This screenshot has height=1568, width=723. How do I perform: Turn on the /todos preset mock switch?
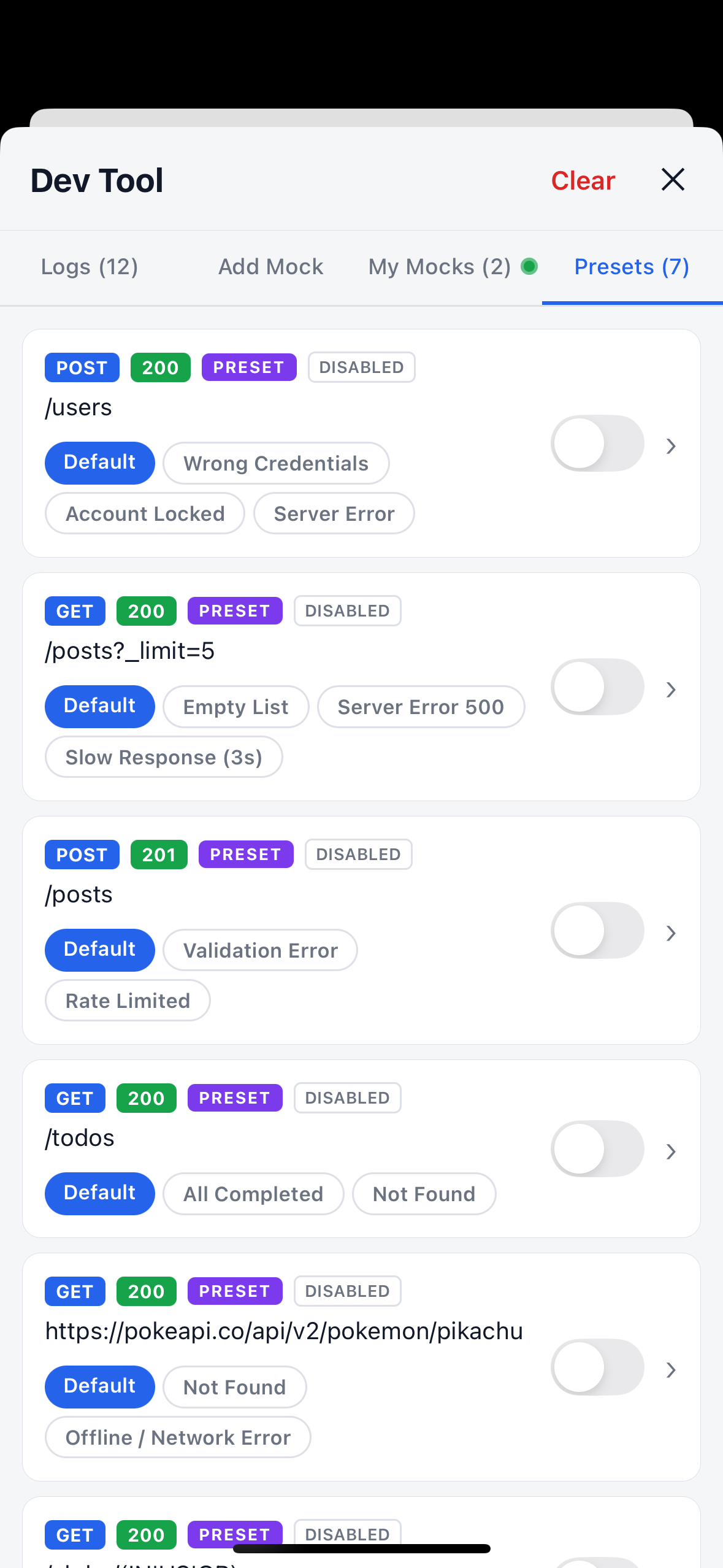(597, 1149)
